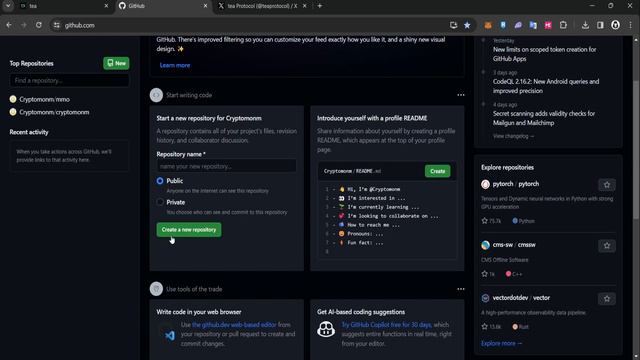Click the install app icon in address bar

pyautogui.click(x=453, y=25)
